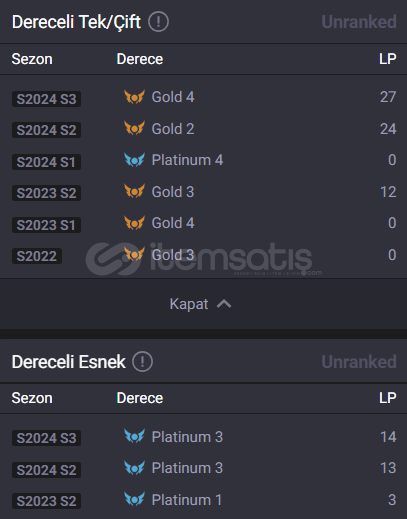Select the S2024 S1 season badge
Image resolution: width=407 pixels, height=519 pixels.
coord(46,162)
